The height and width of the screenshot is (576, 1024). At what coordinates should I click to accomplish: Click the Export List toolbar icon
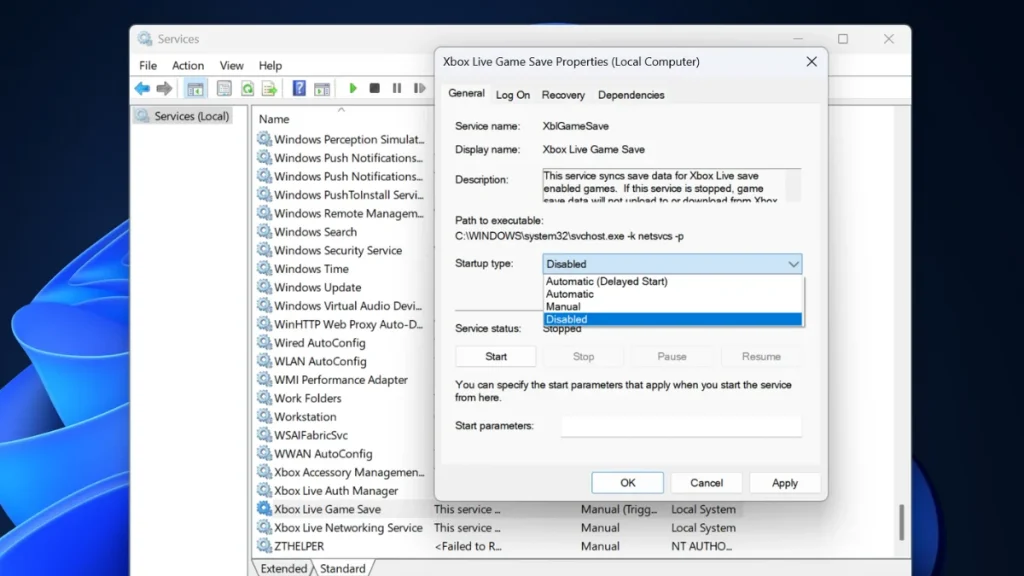(270, 88)
